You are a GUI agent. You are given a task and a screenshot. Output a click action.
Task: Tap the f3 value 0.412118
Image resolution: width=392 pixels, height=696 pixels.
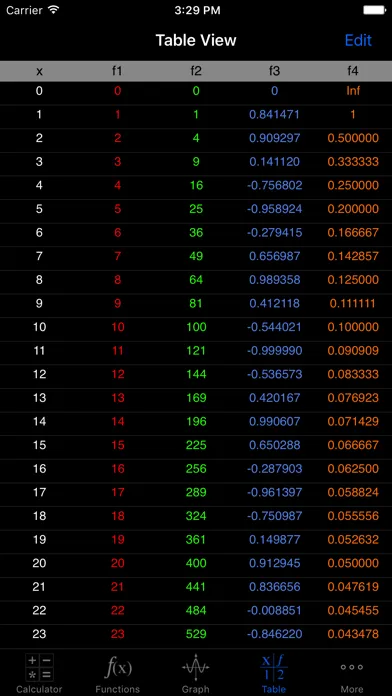pyautogui.click(x=274, y=303)
